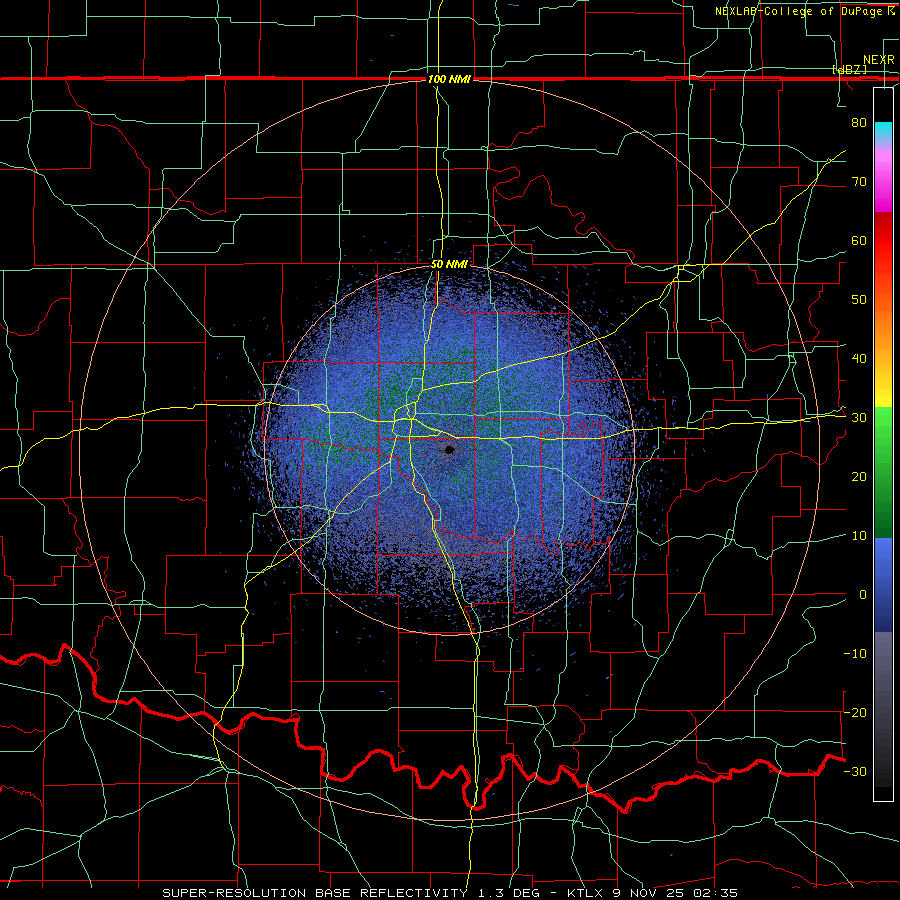
Task: Click the 10 value on the dBZ scale
Action: click(x=859, y=536)
